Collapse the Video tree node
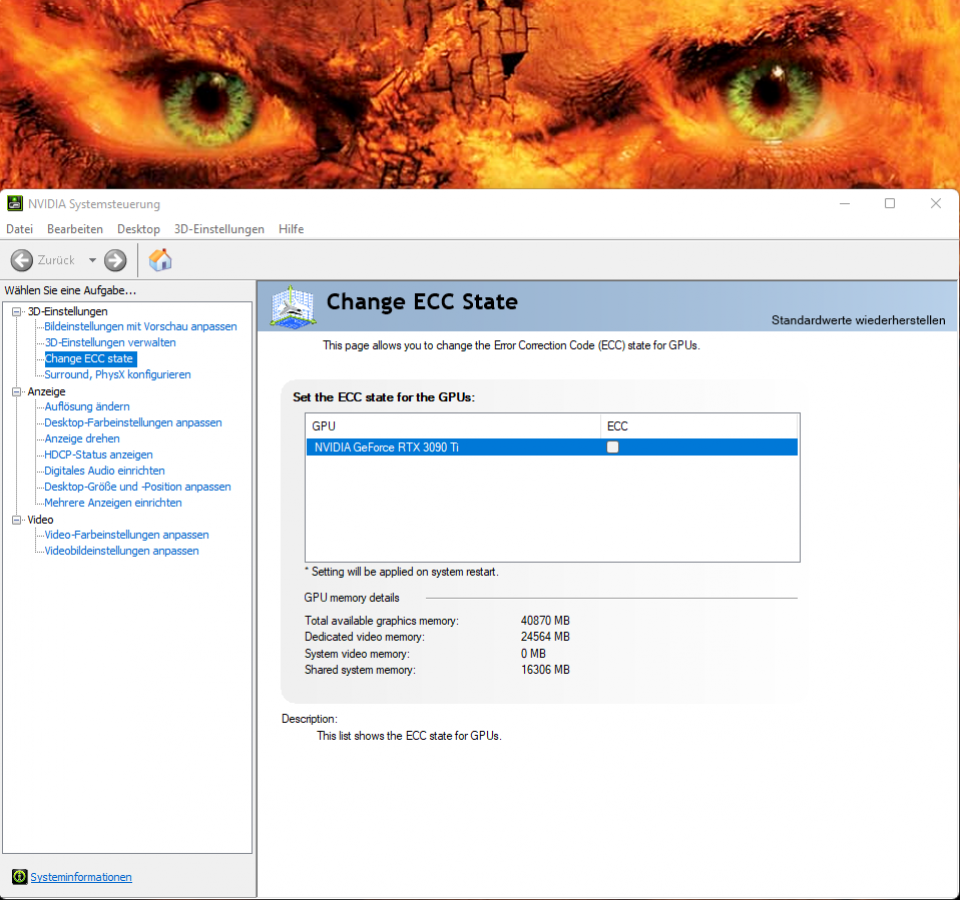 point(17,520)
